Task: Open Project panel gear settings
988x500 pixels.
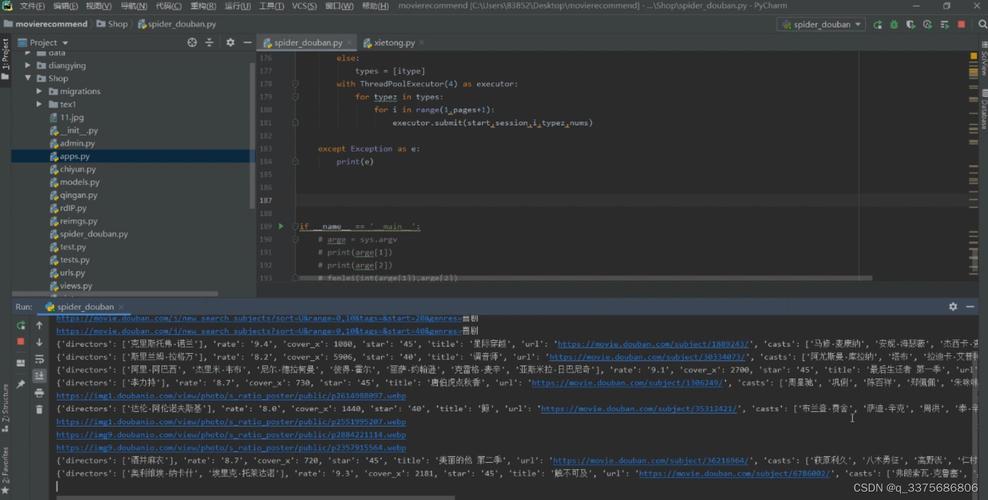Action: click(230, 43)
